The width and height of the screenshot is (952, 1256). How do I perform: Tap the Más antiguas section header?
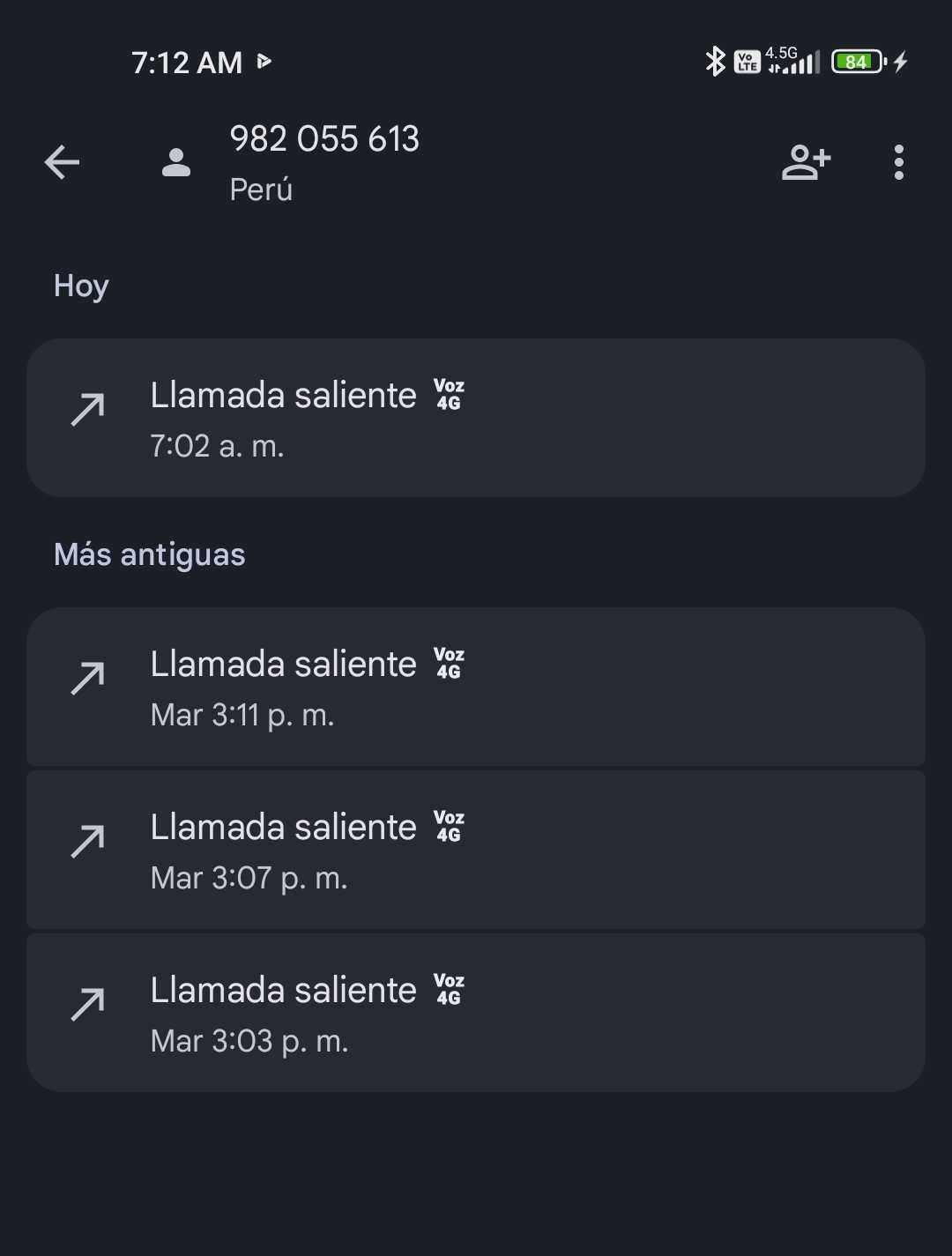click(150, 555)
